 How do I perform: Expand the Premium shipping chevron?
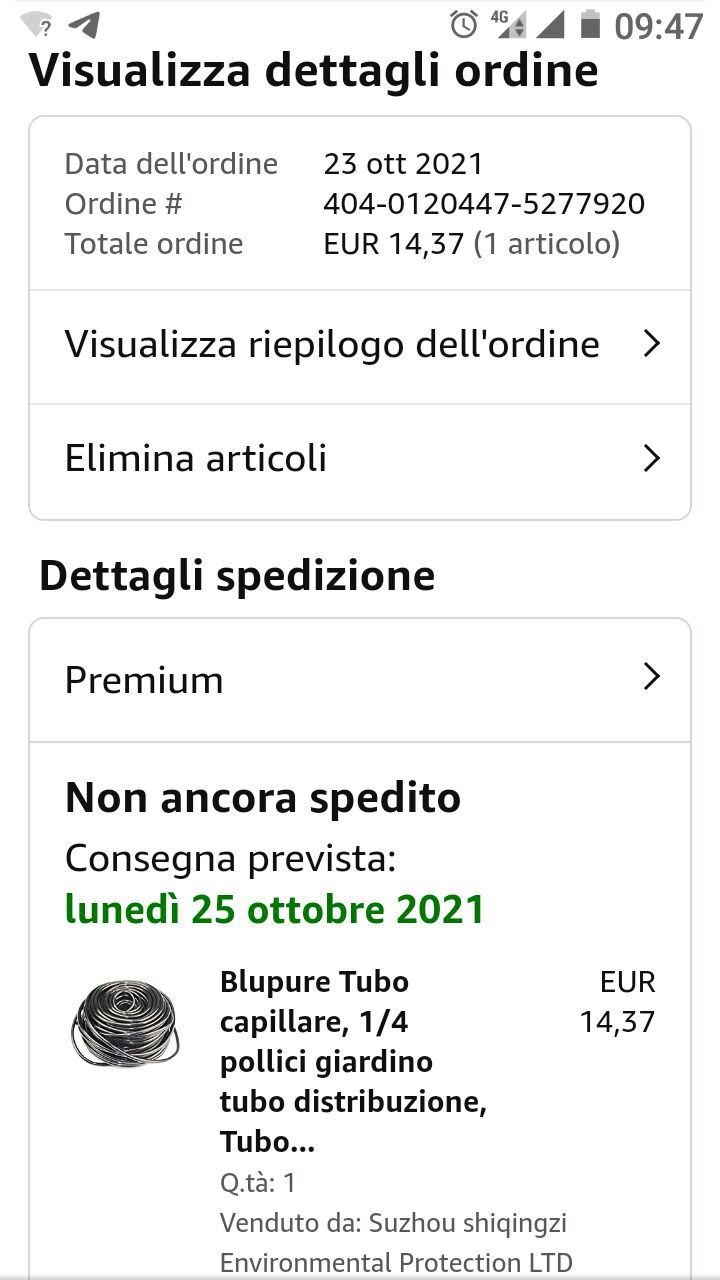tap(651, 678)
